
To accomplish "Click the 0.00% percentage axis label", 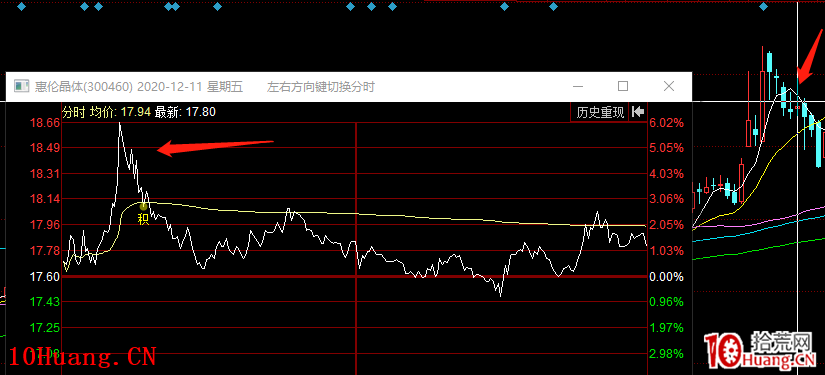I will pos(667,277).
